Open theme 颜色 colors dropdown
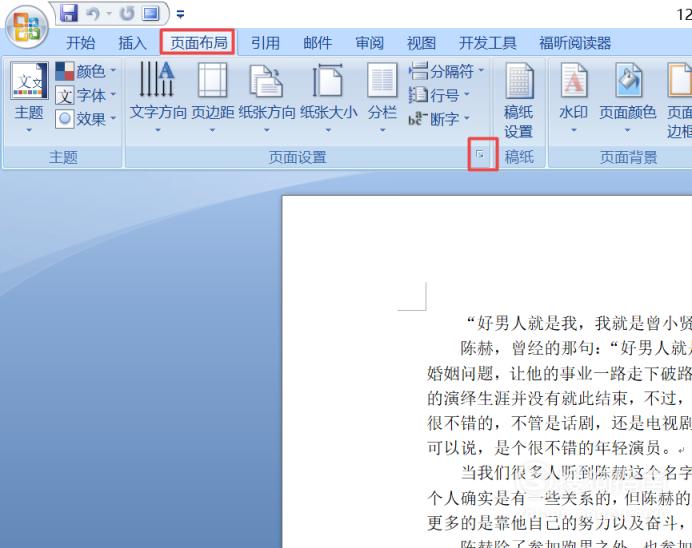 coord(86,71)
